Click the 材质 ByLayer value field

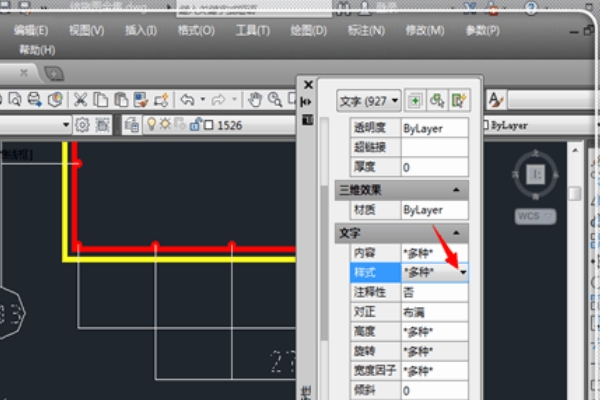point(434,210)
